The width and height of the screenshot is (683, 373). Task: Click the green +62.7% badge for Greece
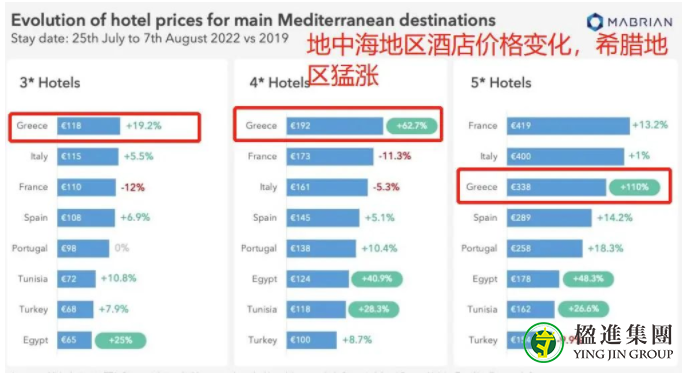tap(412, 126)
